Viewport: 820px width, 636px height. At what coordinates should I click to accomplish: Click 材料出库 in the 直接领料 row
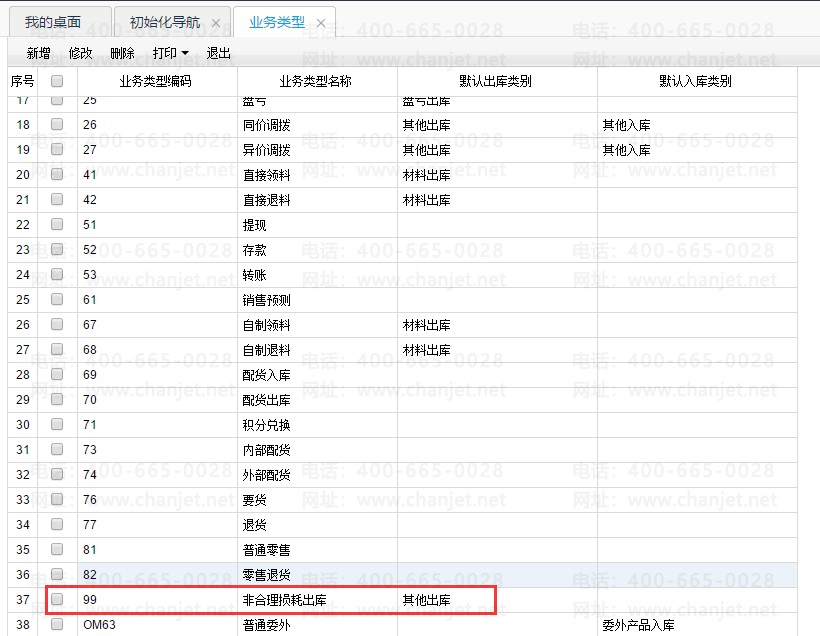click(426, 175)
